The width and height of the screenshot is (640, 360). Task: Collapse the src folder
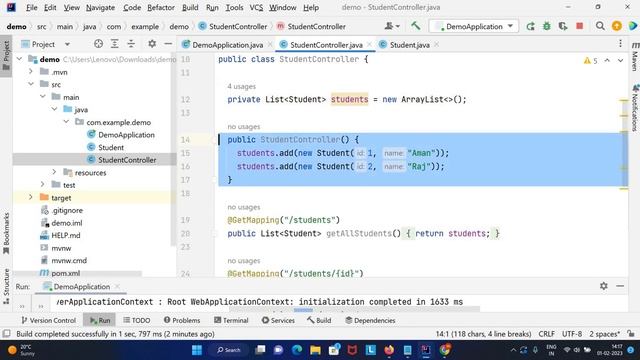[x=31, y=84]
